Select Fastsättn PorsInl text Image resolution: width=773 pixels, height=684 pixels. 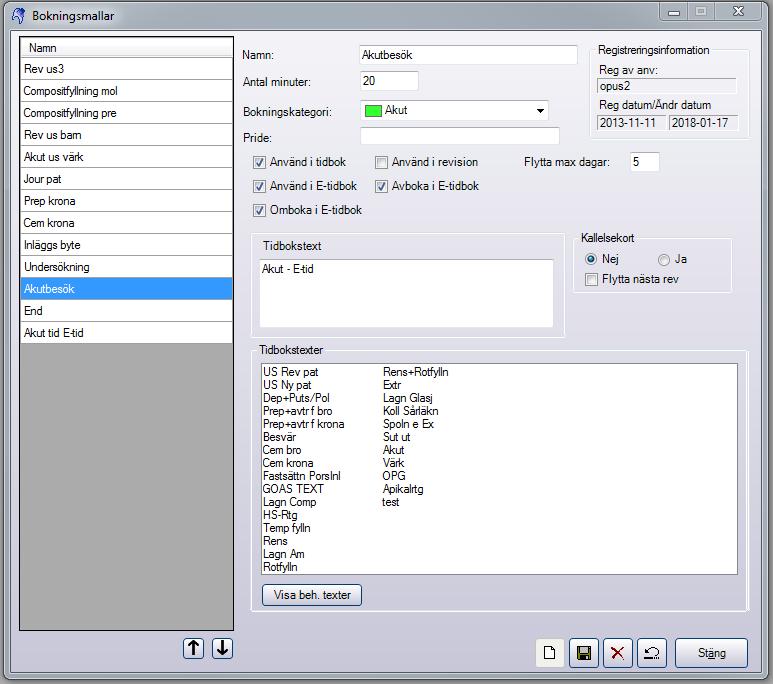pos(302,476)
